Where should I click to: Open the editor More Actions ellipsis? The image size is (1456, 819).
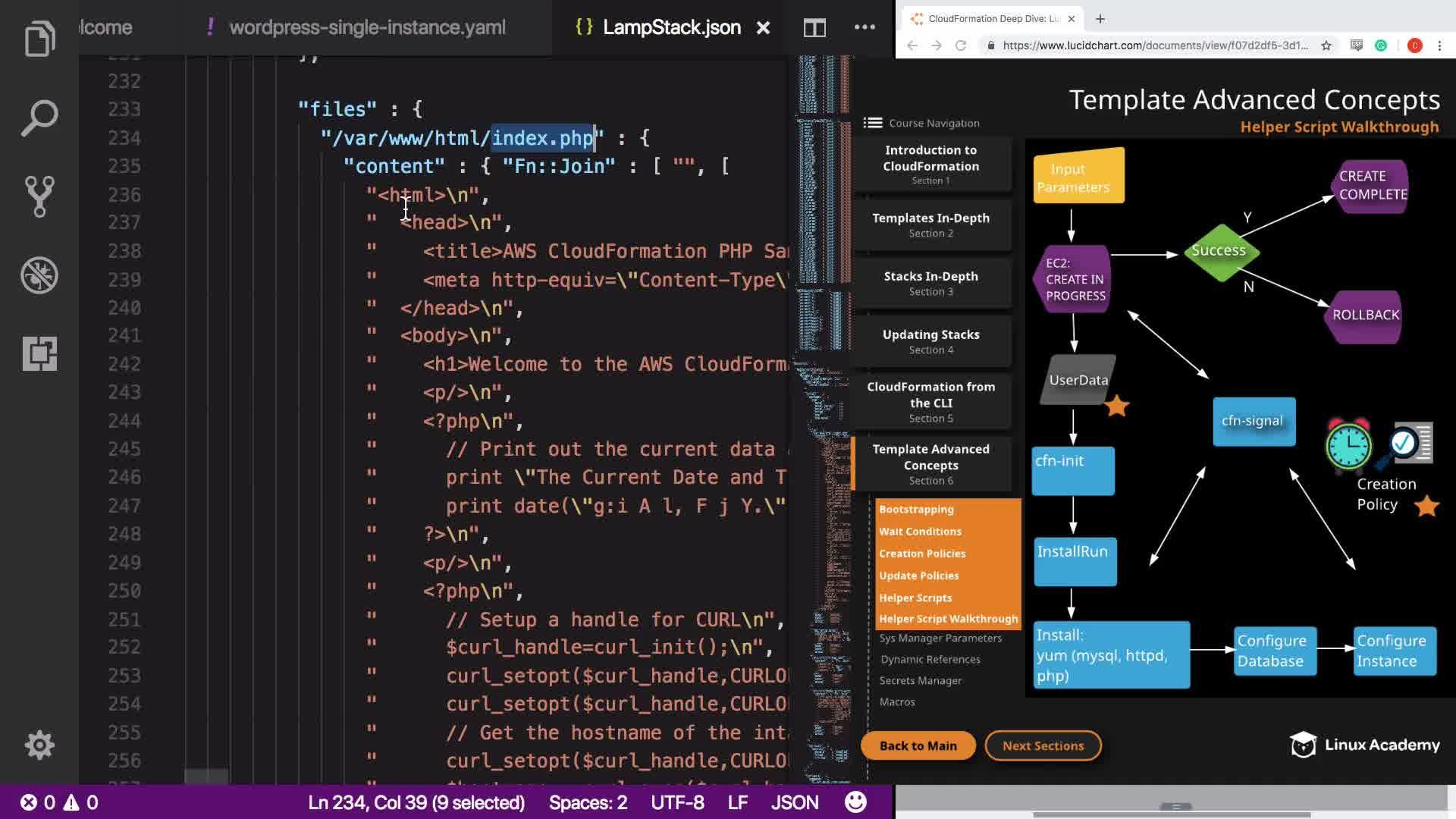pyautogui.click(x=864, y=27)
